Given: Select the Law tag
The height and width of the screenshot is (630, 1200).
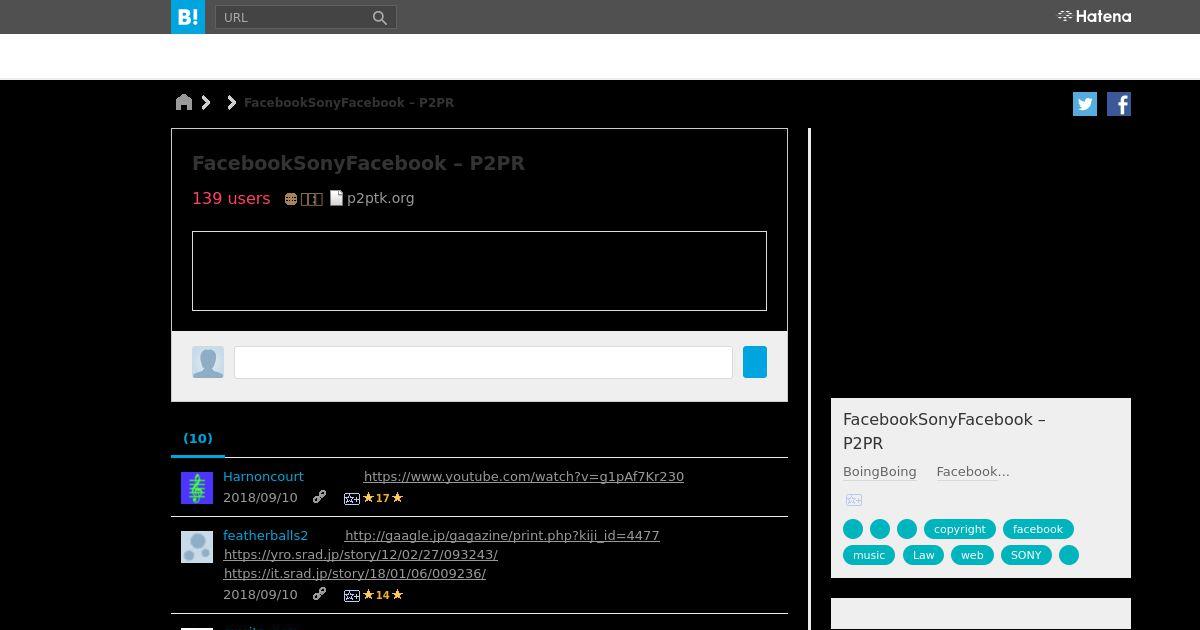Looking at the screenshot, I should tap(924, 555).
